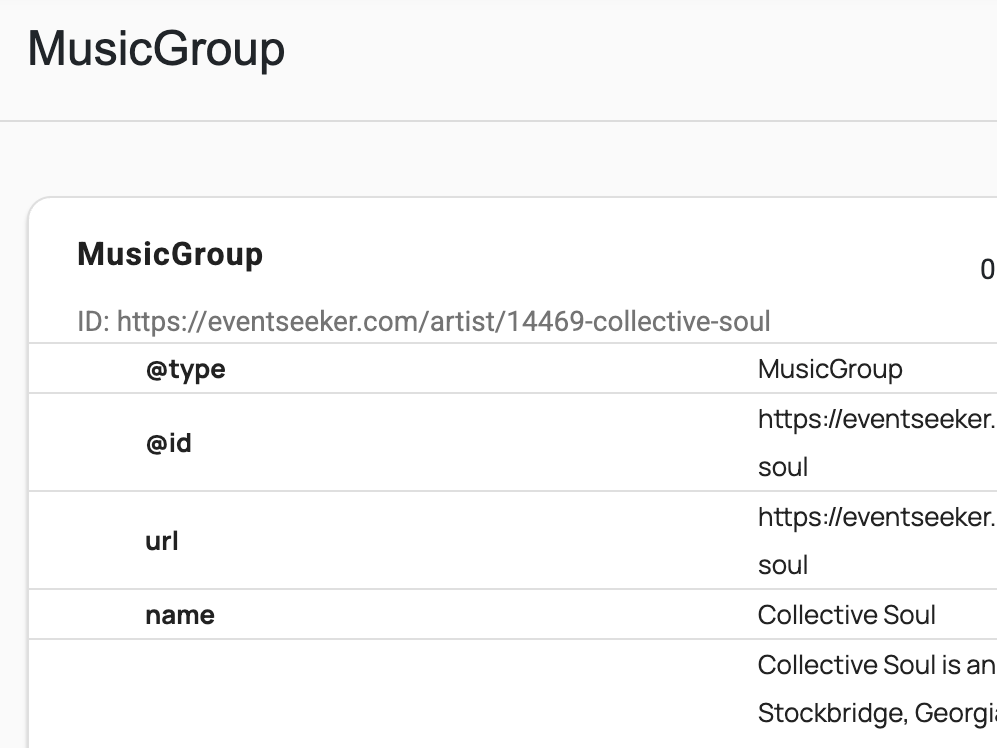Click the word "soul" in the @id row
This screenshot has height=748, width=997.
coord(783,467)
